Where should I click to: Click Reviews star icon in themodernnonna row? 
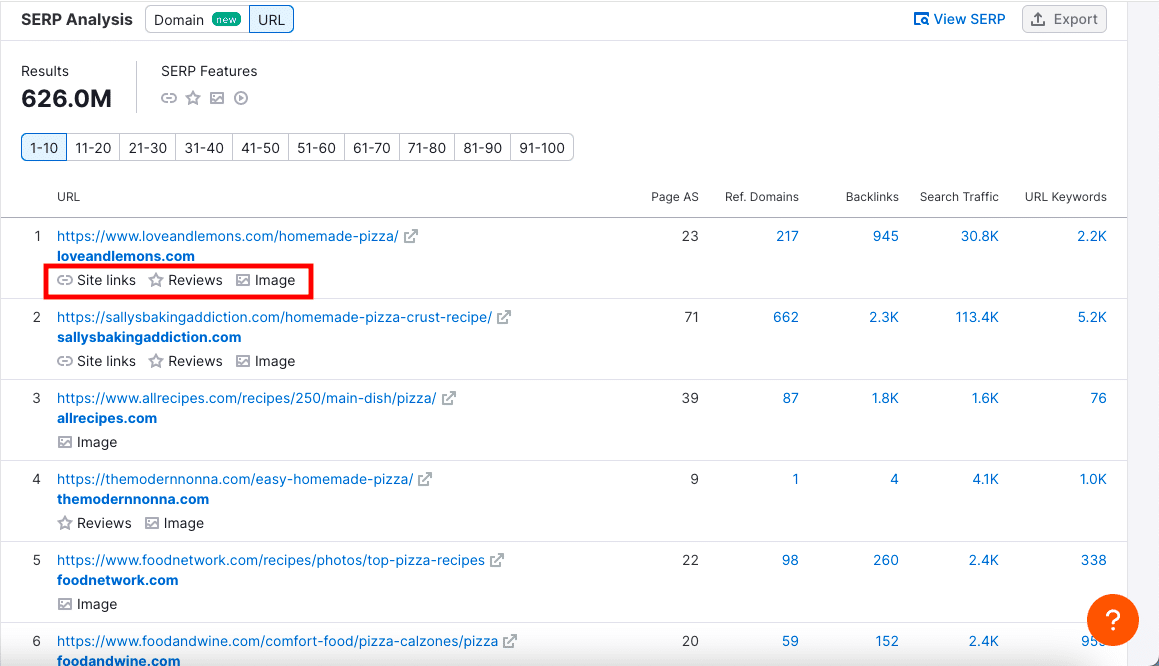pos(65,523)
